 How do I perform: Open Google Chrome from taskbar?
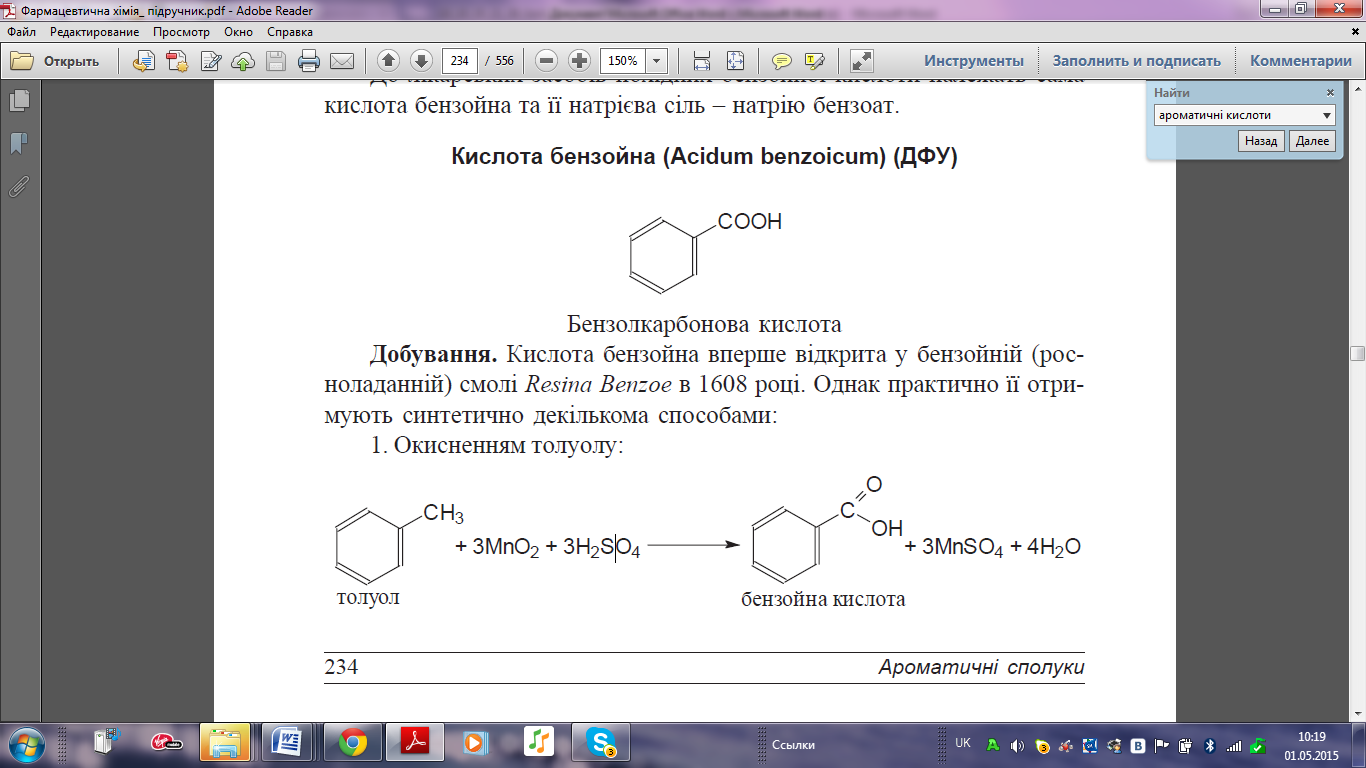pyautogui.click(x=352, y=743)
